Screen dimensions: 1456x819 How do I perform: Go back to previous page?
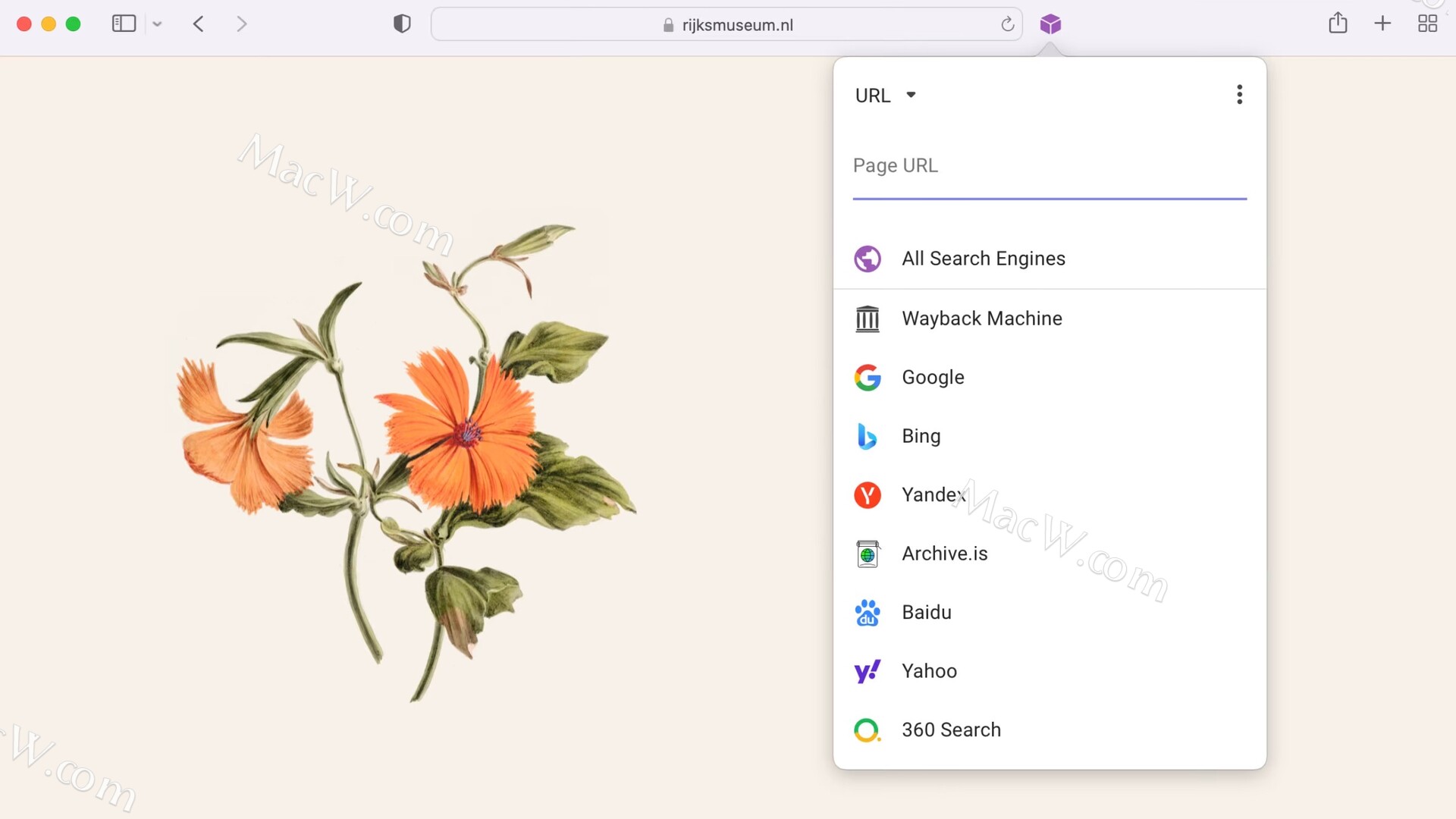click(199, 24)
